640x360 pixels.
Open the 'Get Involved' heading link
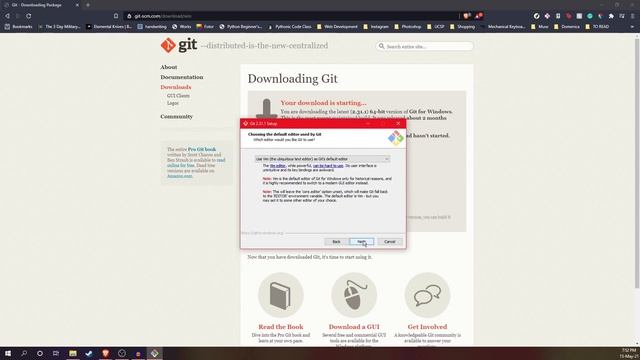tap(427, 327)
